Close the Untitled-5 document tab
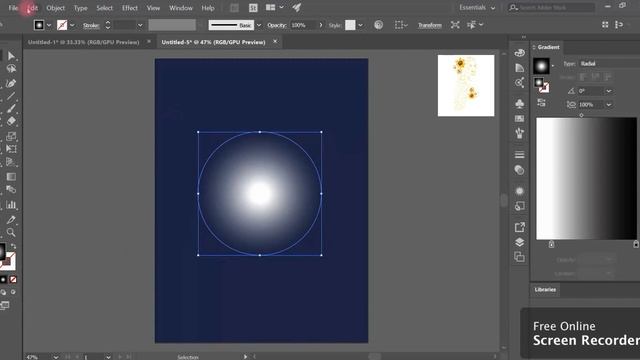The height and width of the screenshot is (360, 640). (x=275, y=42)
